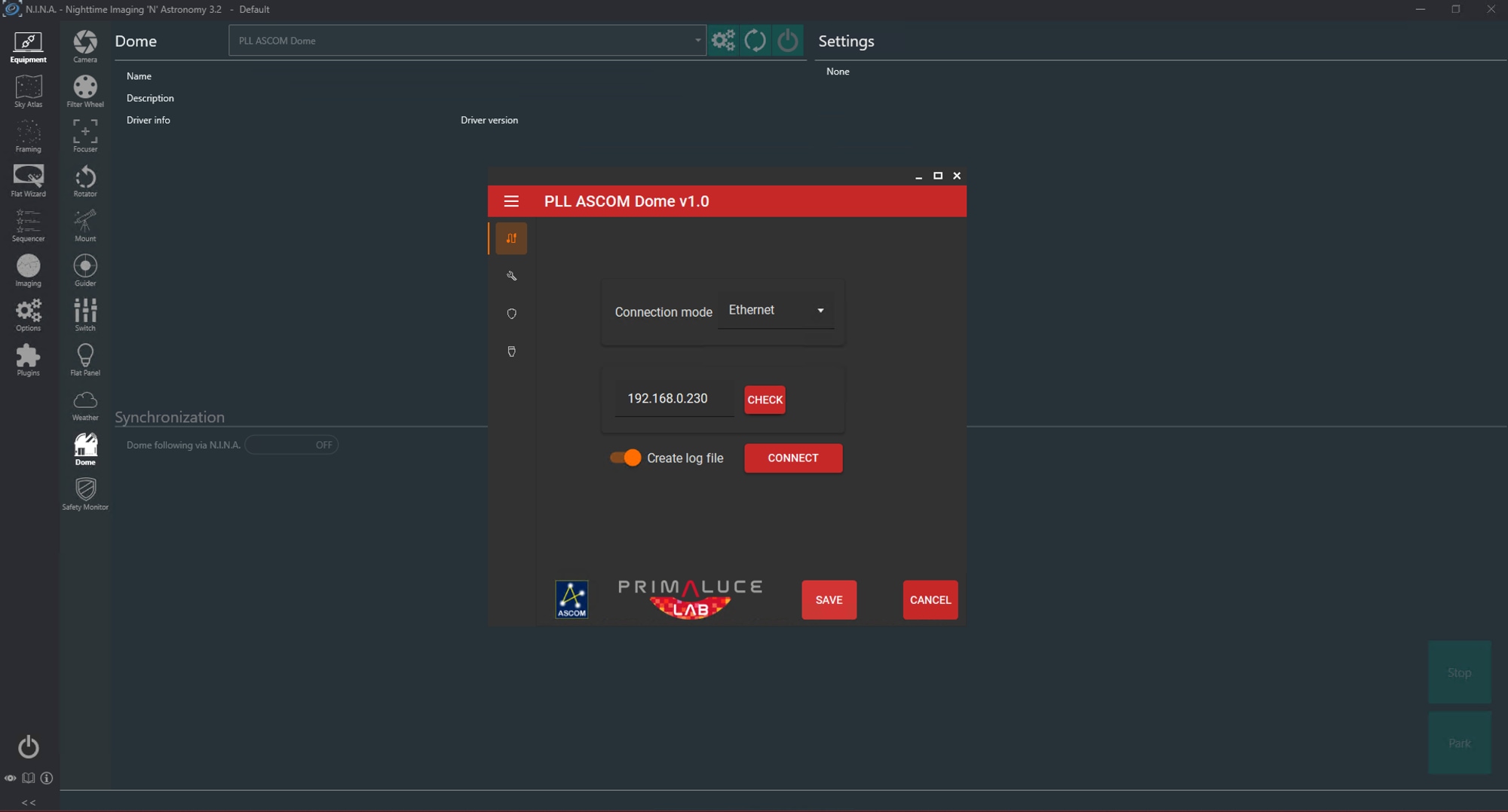This screenshot has width=1508, height=812.
Task: Open the Weather equipment tab
Action: [85, 405]
